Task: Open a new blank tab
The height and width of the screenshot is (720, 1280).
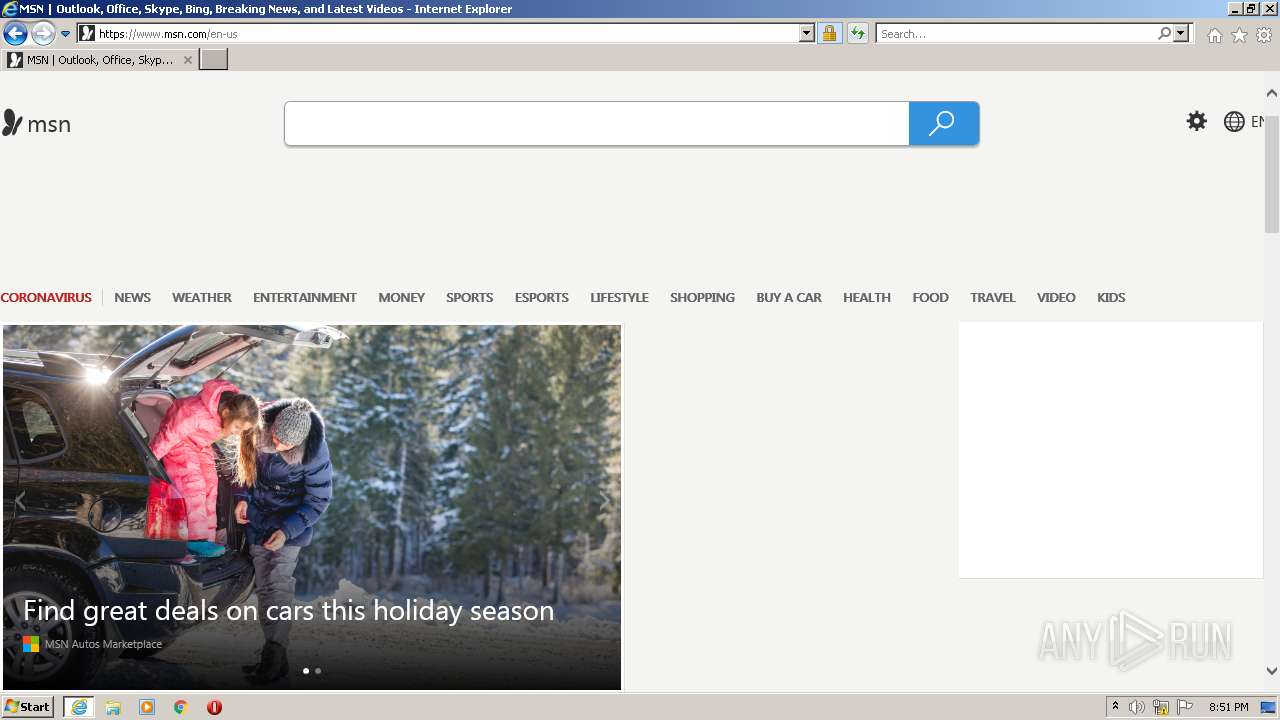Action: pyautogui.click(x=214, y=60)
